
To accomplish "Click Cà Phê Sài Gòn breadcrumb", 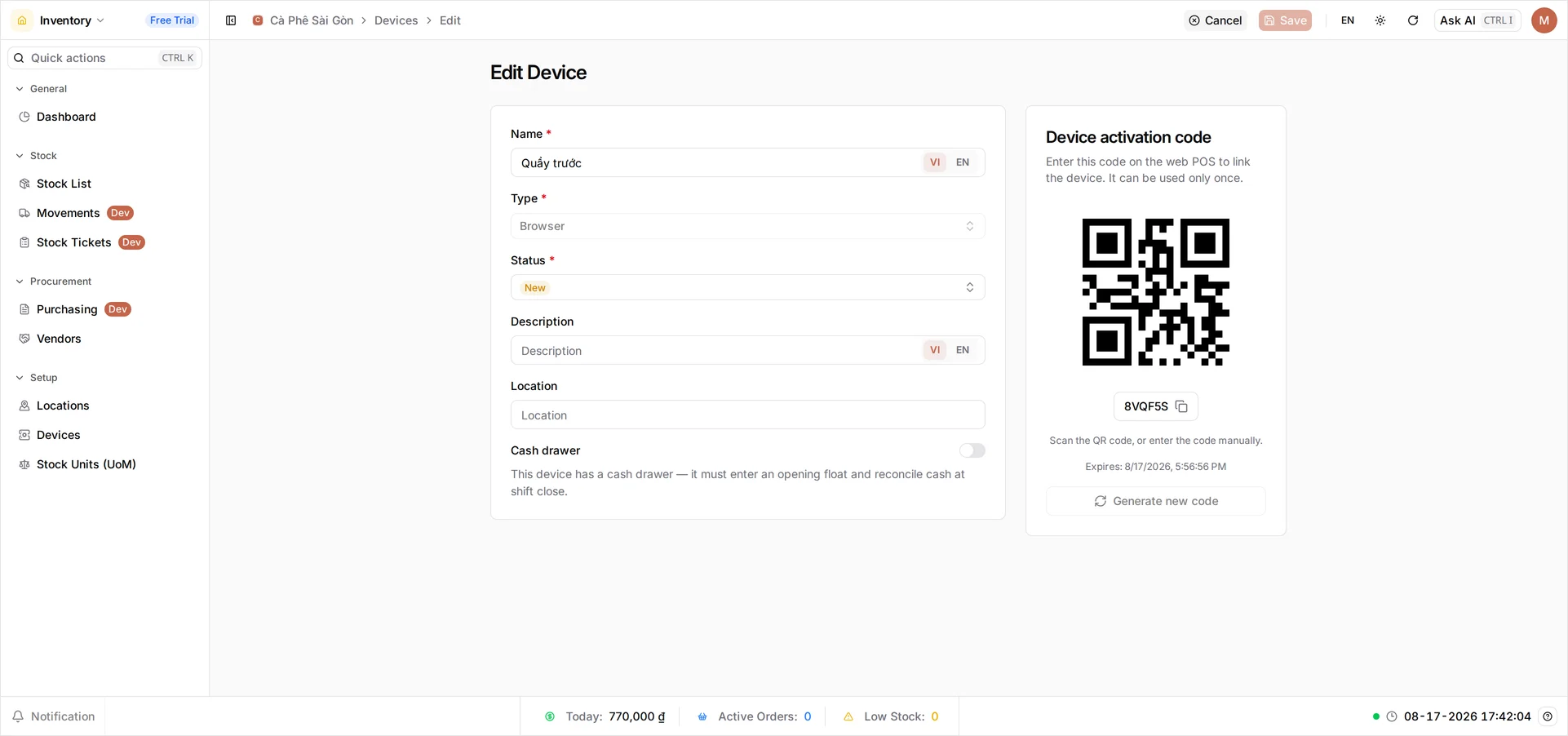I will pyautogui.click(x=312, y=20).
